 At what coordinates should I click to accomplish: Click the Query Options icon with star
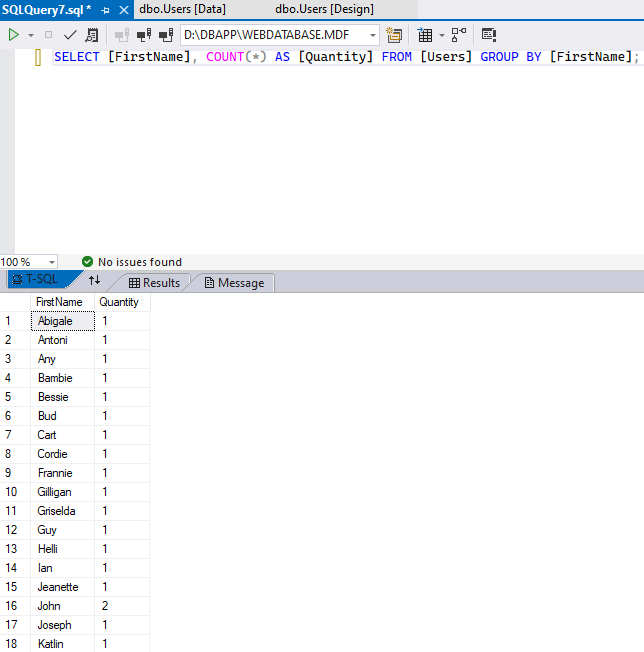point(394,35)
